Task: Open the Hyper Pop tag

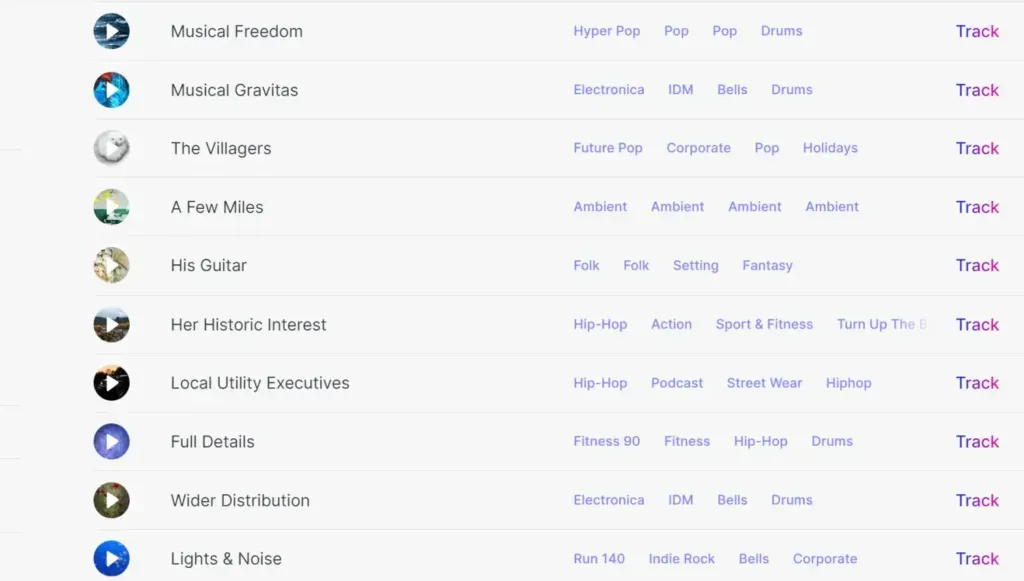Action: [607, 31]
